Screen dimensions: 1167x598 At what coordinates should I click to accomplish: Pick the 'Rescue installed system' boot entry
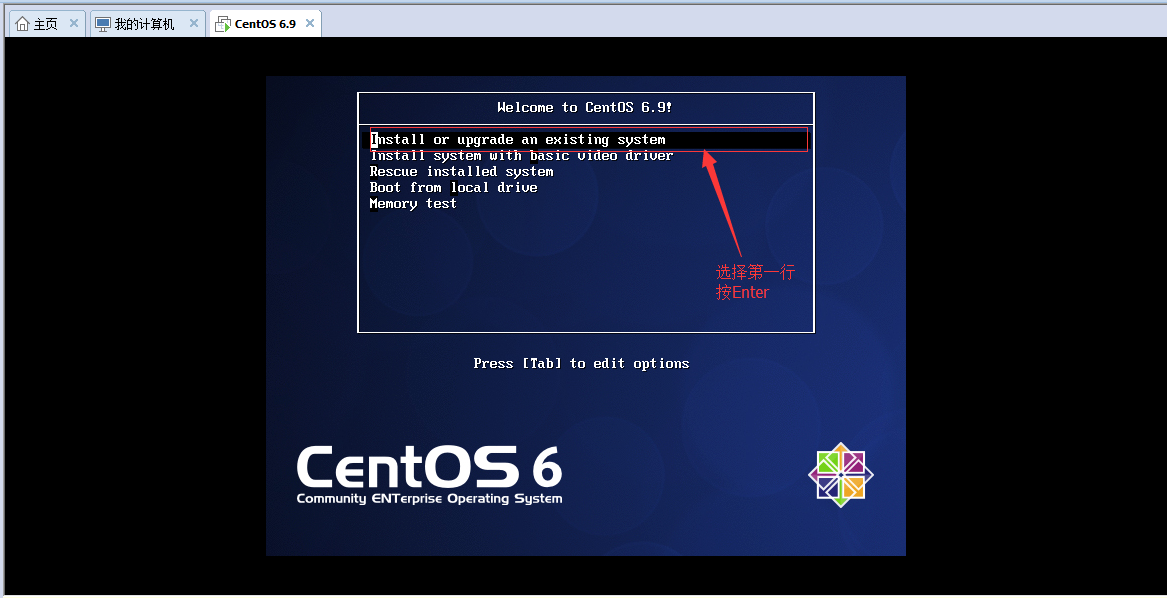[461, 172]
